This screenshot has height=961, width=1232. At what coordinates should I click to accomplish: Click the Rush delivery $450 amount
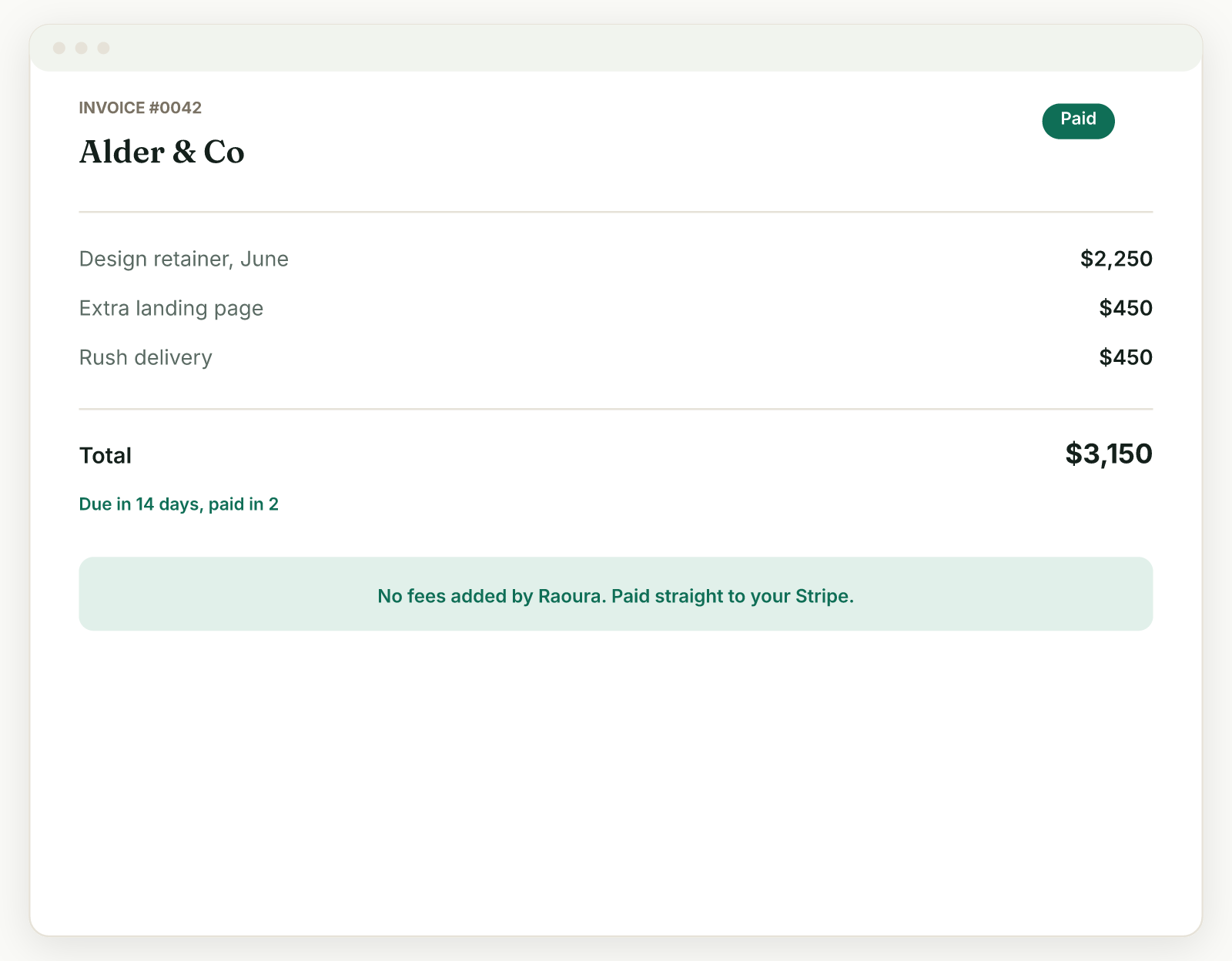click(1126, 357)
